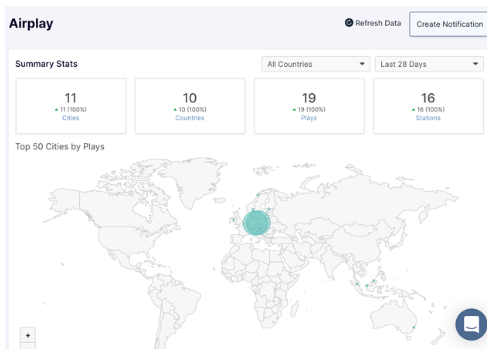The height and width of the screenshot is (361, 498).
Task: Open the Last 28 Days dropdown
Action: coord(429,64)
